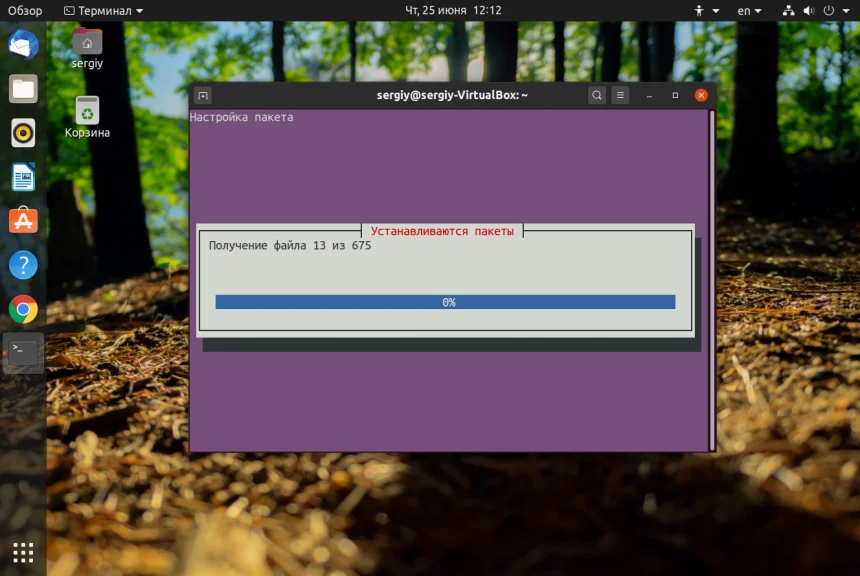
Task: Open the accessibility menu in top bar
Action: coord(706,10)
